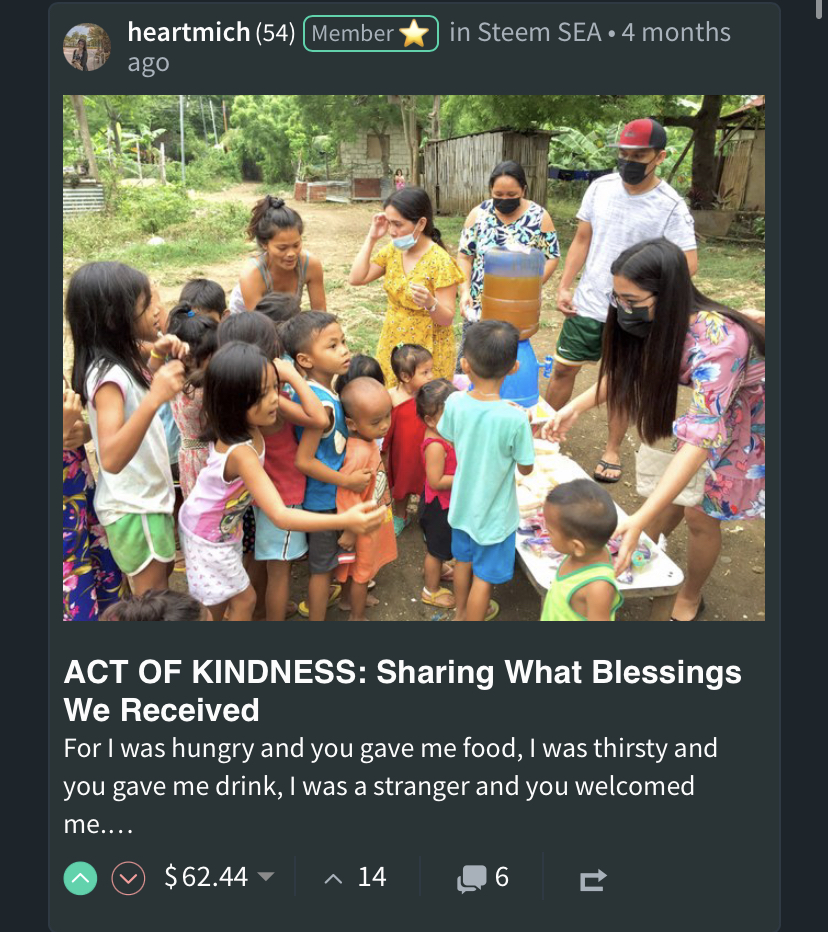The height and width of the screenshot is (932, 828).
Task: Resteem this post using the share arrows icon
Action: (x=592, y=879)
